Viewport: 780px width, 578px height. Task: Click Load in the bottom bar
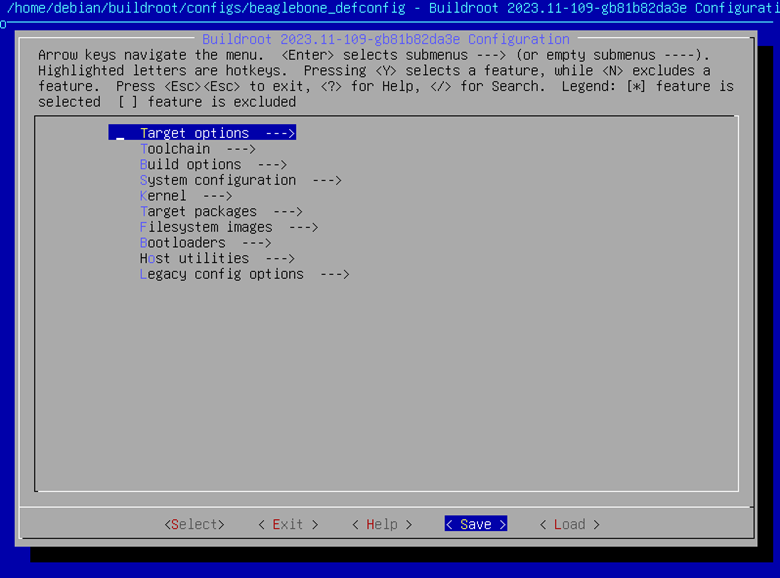tap(569, 524)
